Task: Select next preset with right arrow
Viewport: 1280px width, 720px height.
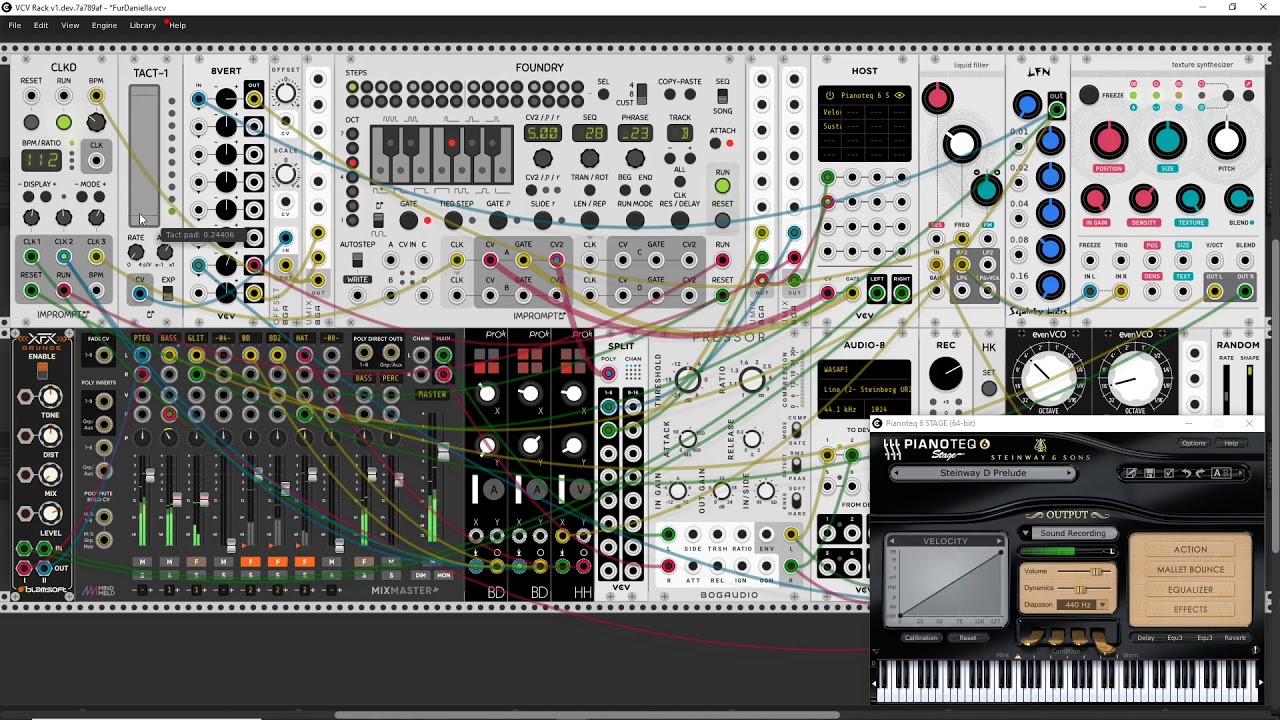Action: pyautogui.click(x=1069, y=473)
